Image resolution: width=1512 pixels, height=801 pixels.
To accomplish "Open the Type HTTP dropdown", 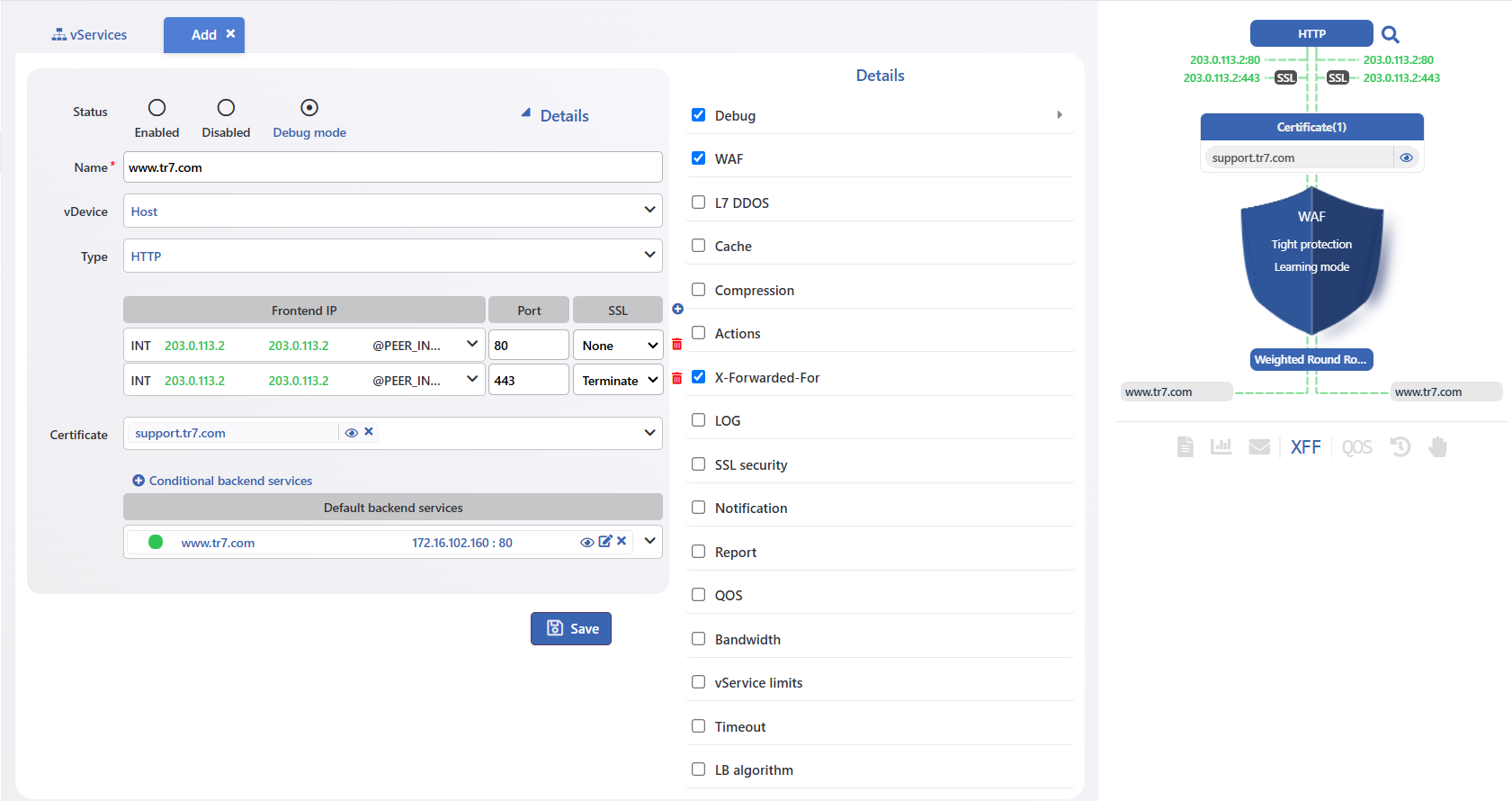I will (x=393, y=256).
